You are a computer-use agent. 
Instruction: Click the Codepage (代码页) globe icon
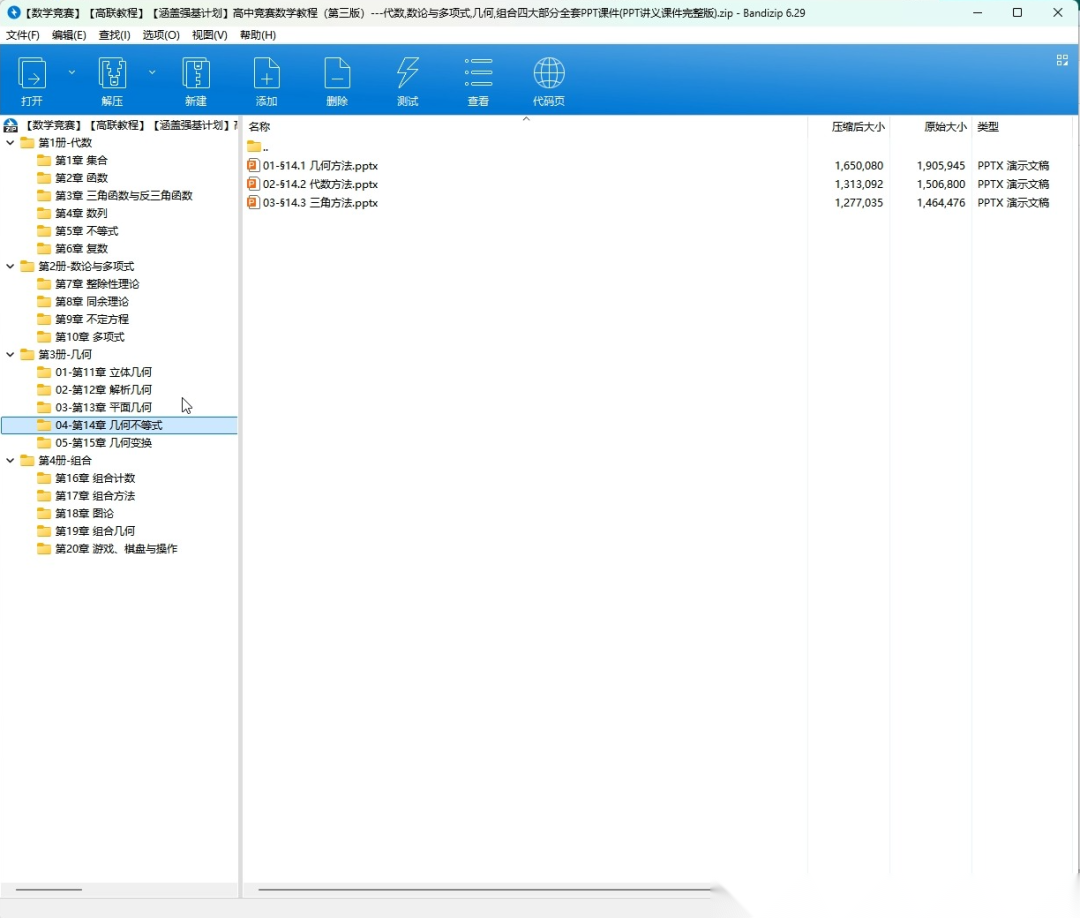[549, 74]
